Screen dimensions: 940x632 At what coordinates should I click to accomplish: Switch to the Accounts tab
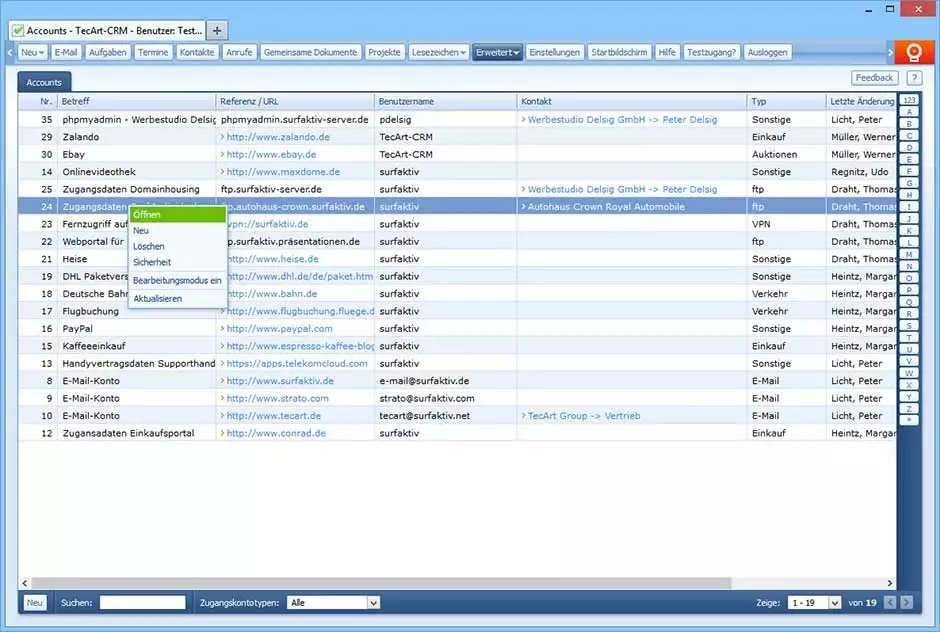click(44, 82)
